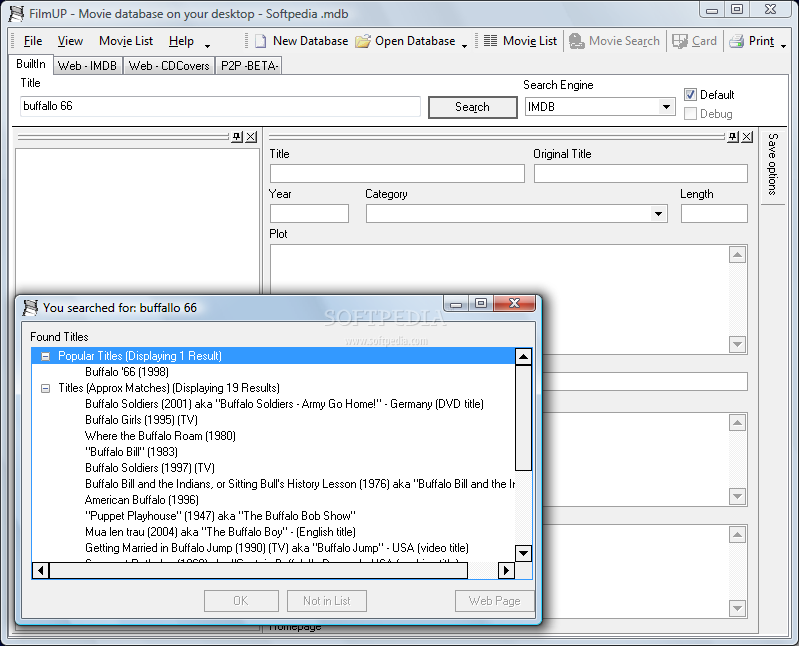Open the Save options side tab

click(x=773, y=165)
